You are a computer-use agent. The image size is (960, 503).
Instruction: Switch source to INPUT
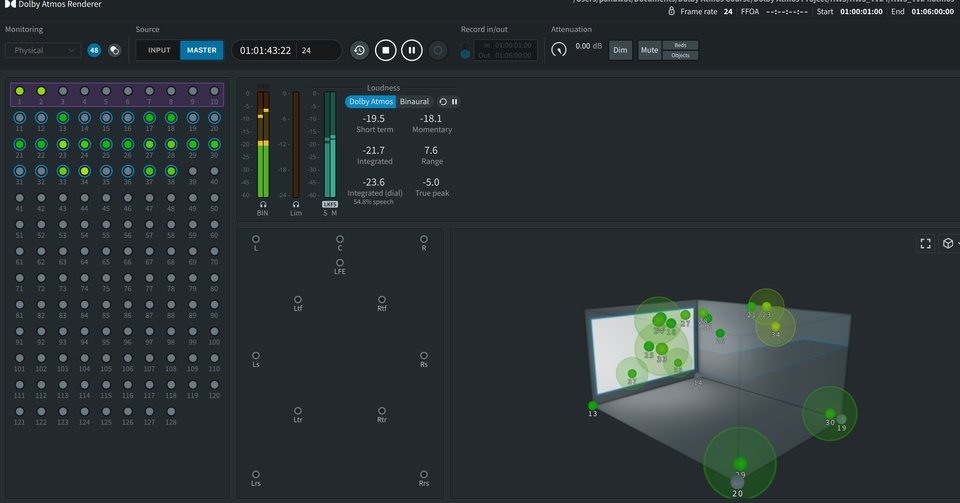(x=159, y=50)
